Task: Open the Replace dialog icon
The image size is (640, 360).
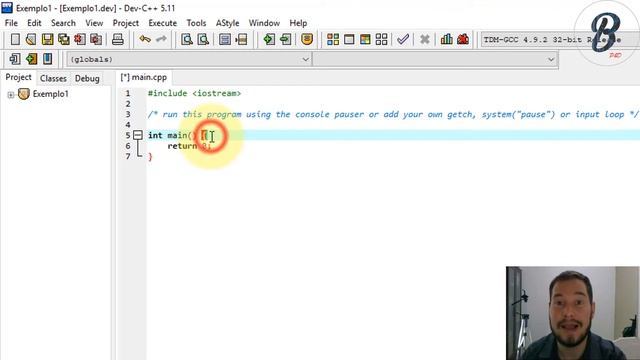Action: coord(203,39)
